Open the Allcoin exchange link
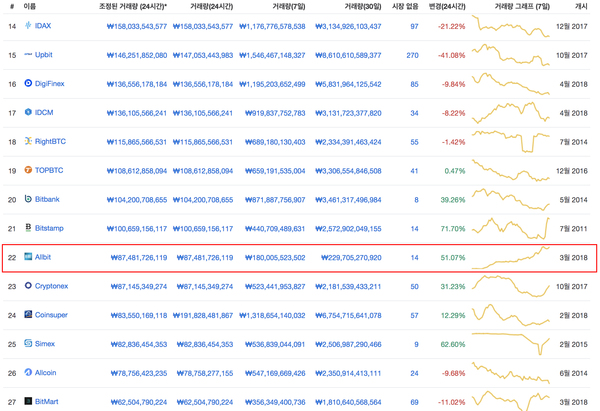This screenshot has height=411, width=600. pos(46,372)
